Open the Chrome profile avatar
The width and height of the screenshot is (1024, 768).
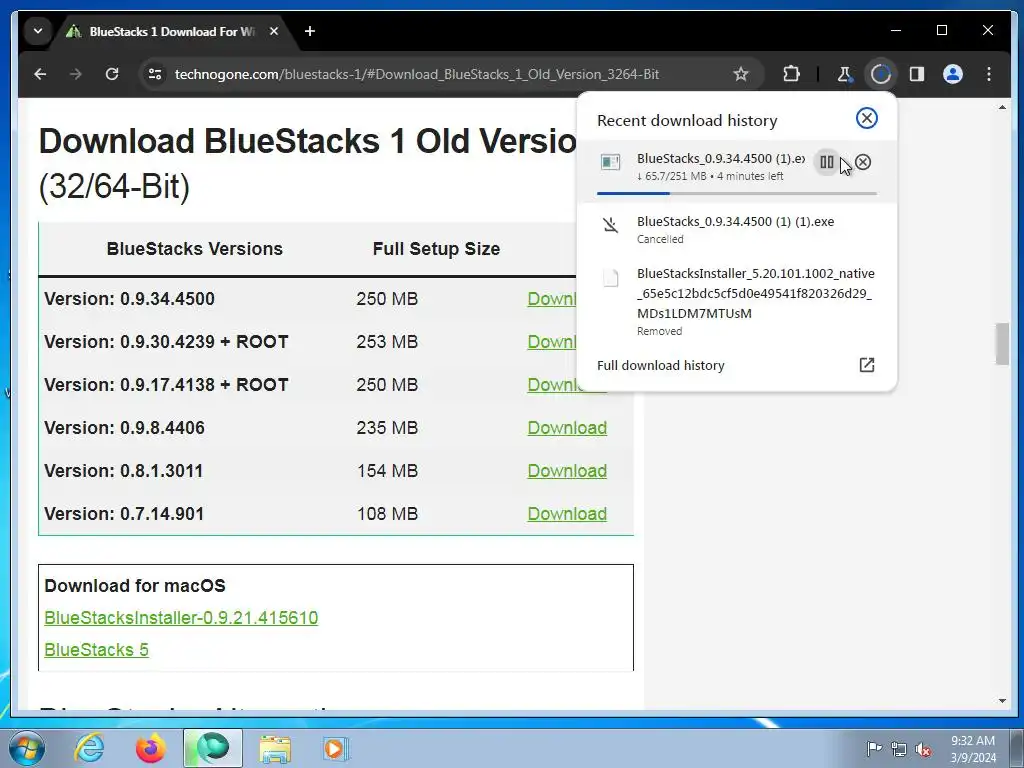[953, 74]
